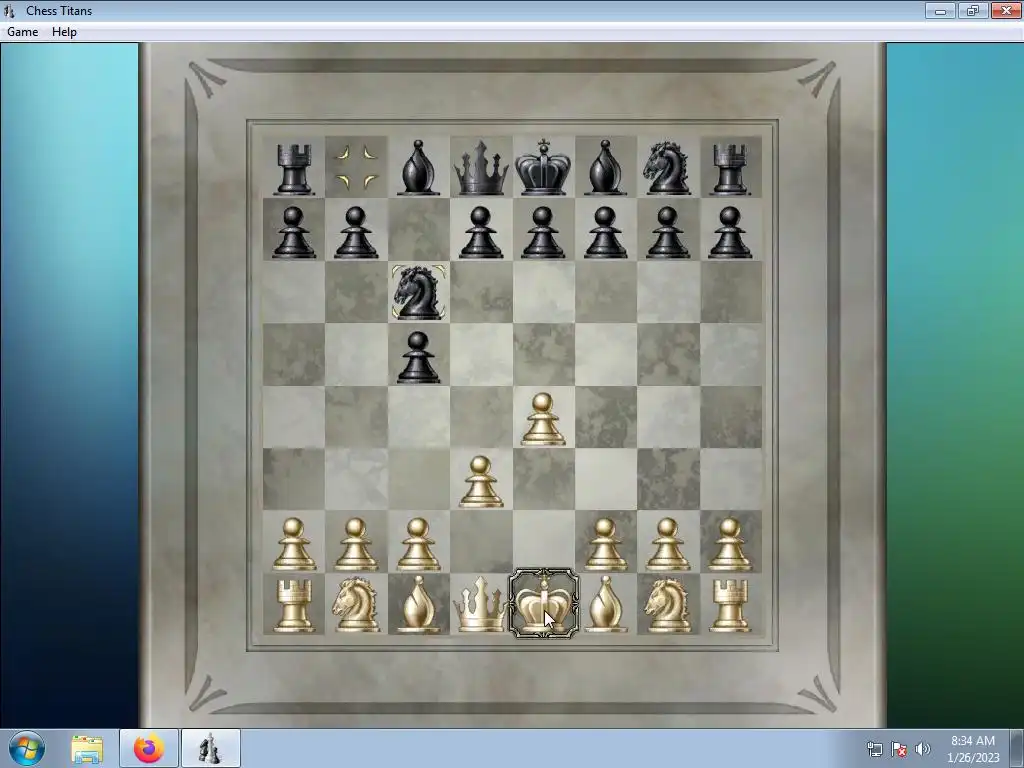Click the taskbar clock showing 8:34 AM
This screenshot has height=768, width=1024.
tap(972, 749)
